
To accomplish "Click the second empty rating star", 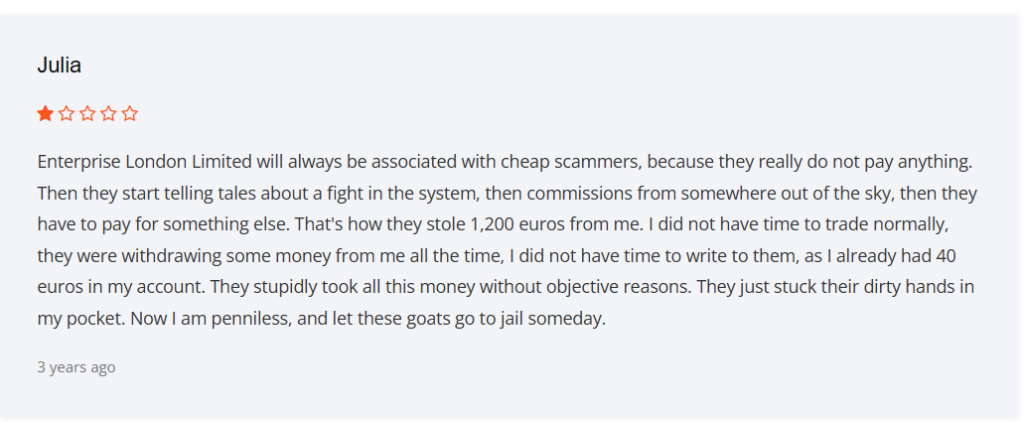I will click(x=66, y=114).
